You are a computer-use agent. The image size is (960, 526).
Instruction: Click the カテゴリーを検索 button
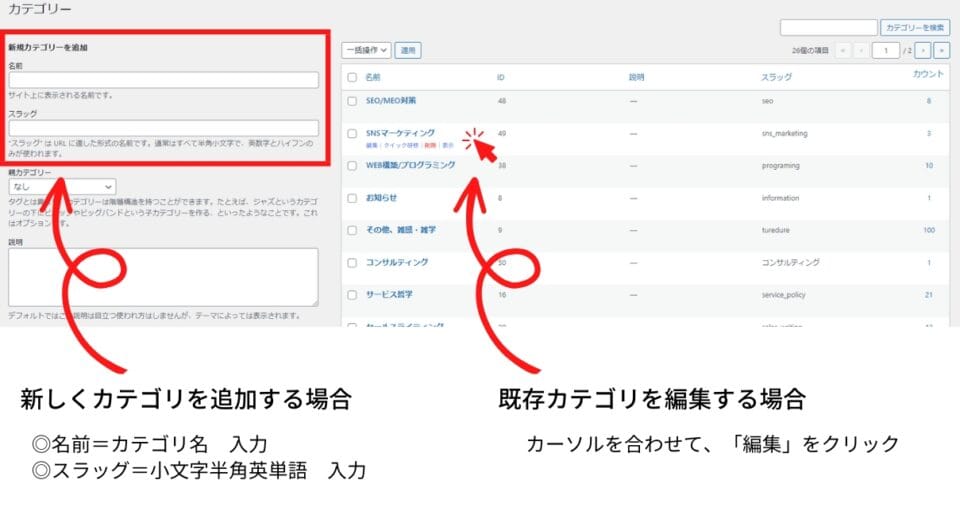tap(915, 28)
